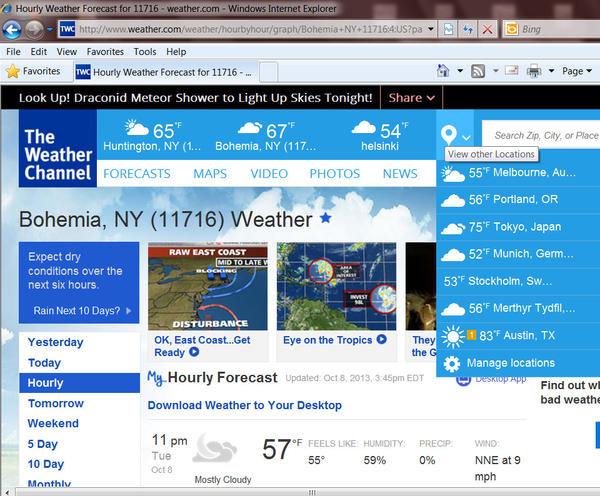Click Eye on the Tropics link
600x496 pixels.
point(334,340)
